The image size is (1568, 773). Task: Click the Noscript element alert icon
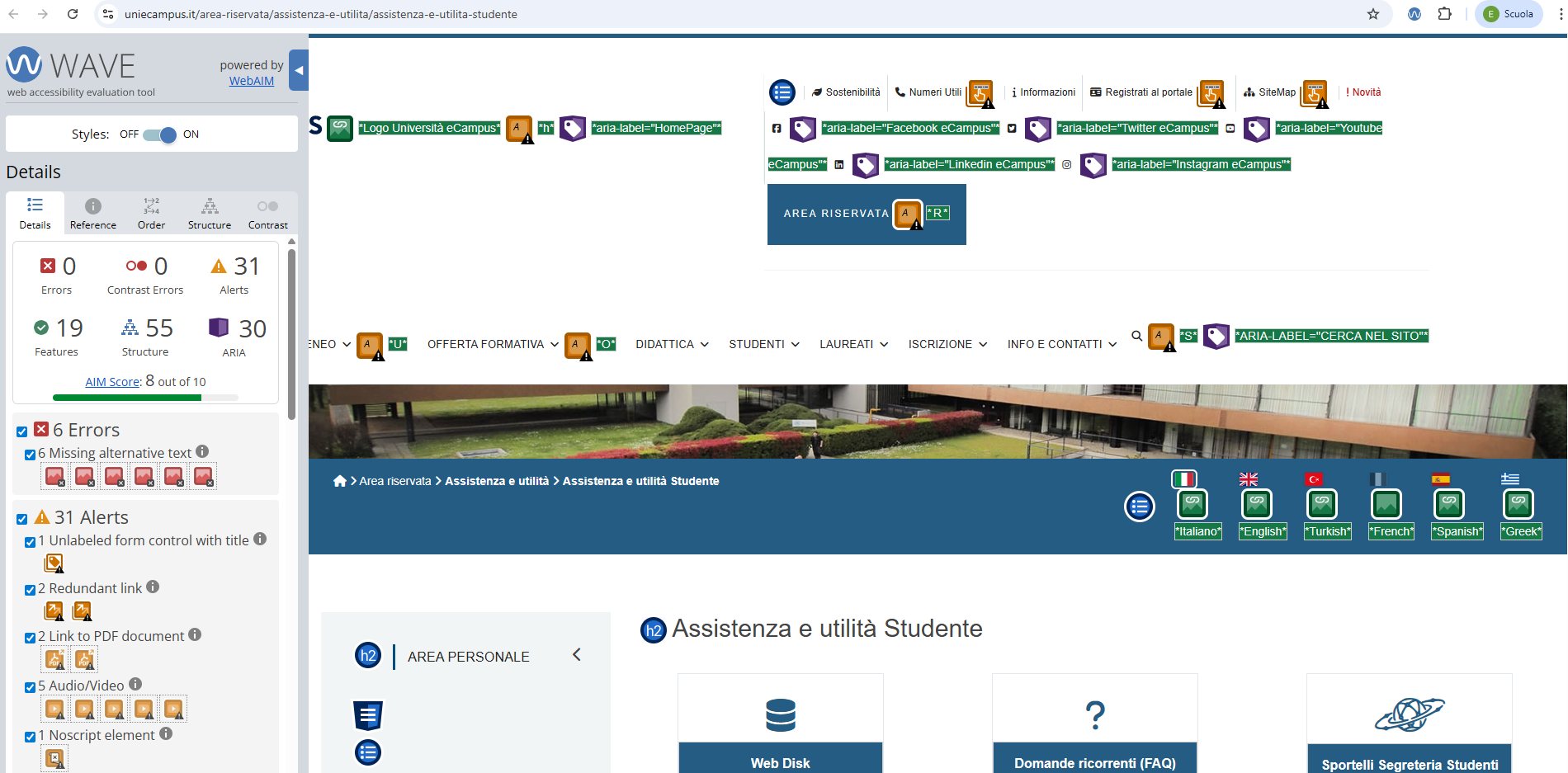click(54, 758)
